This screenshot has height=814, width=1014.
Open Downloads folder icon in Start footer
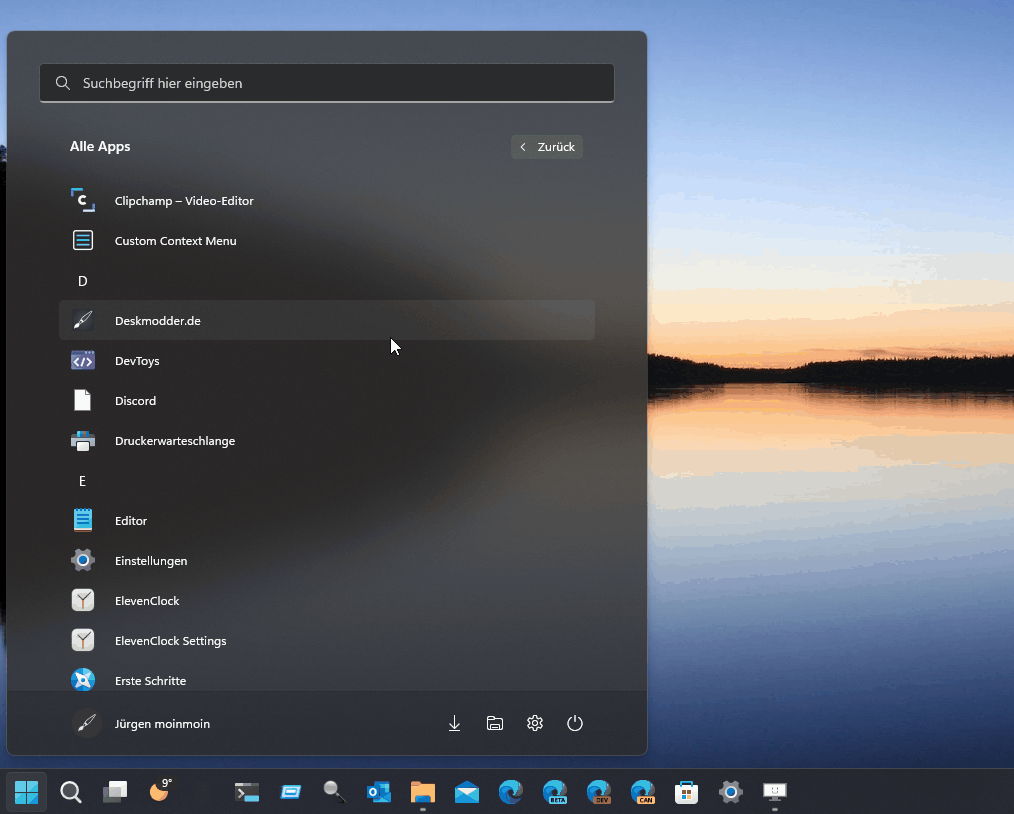coord(455,723)
